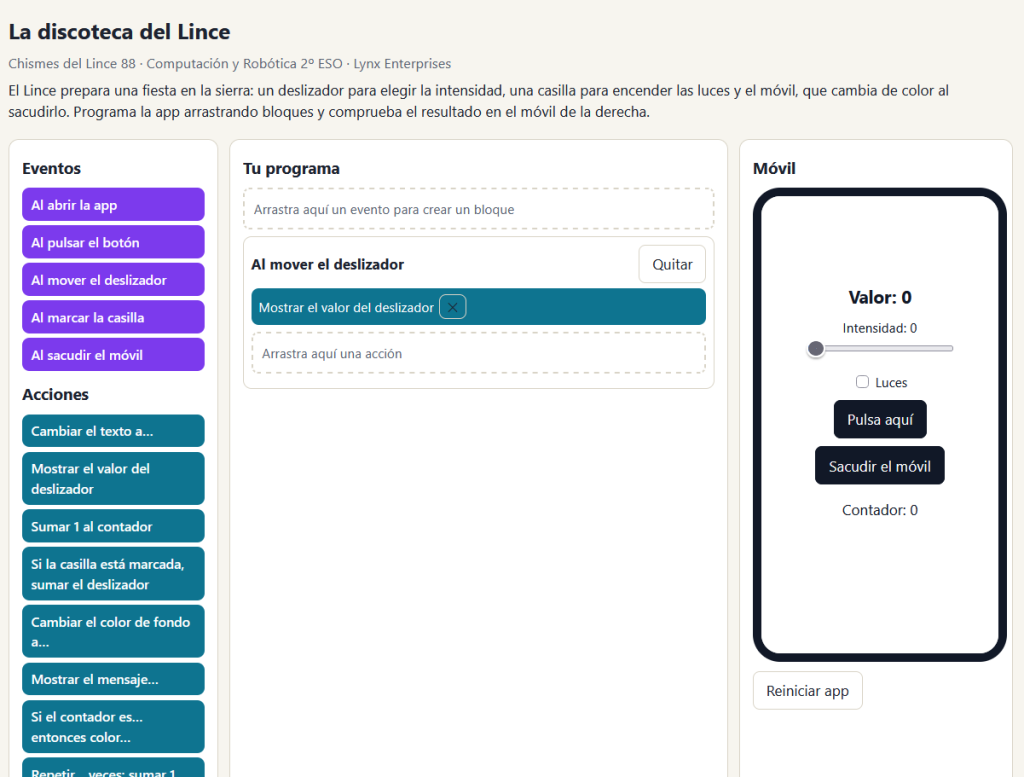Click the 'Valor: 0' text on the phone
This screenshot has height=777, width=1024.
(x=880, y=298)
